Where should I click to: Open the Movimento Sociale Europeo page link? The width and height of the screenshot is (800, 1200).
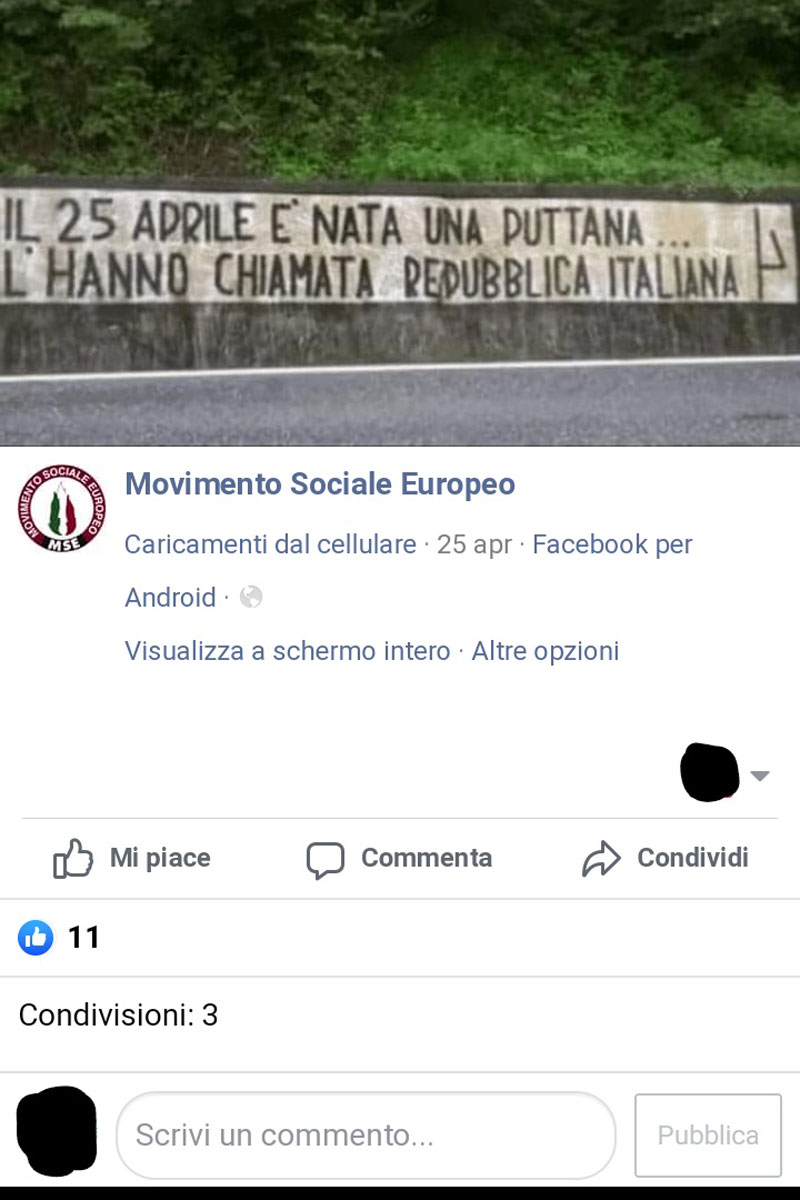point(320,484)
